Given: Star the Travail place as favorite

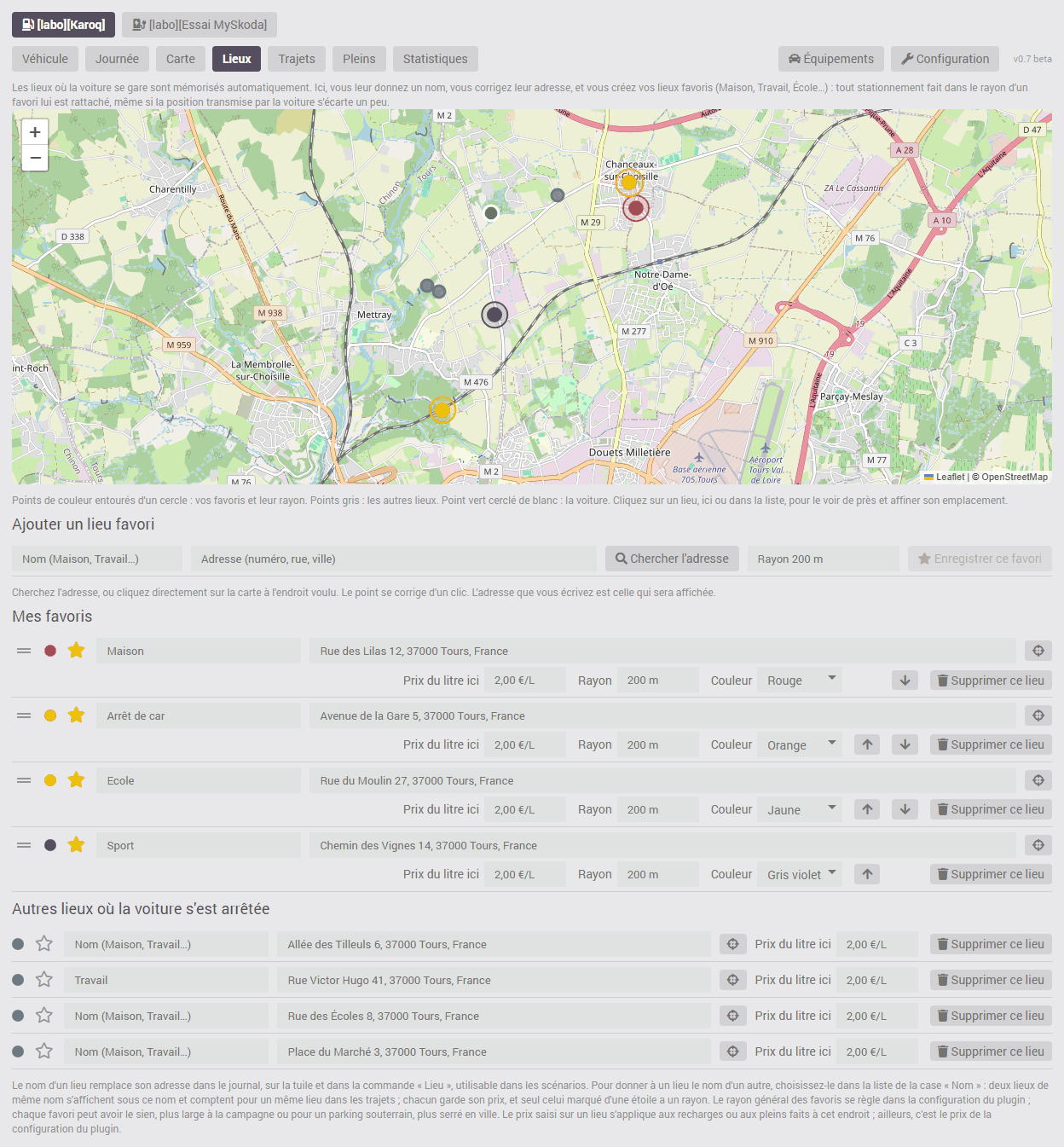Looking at the screenshot, I should [x=44, y=980].
